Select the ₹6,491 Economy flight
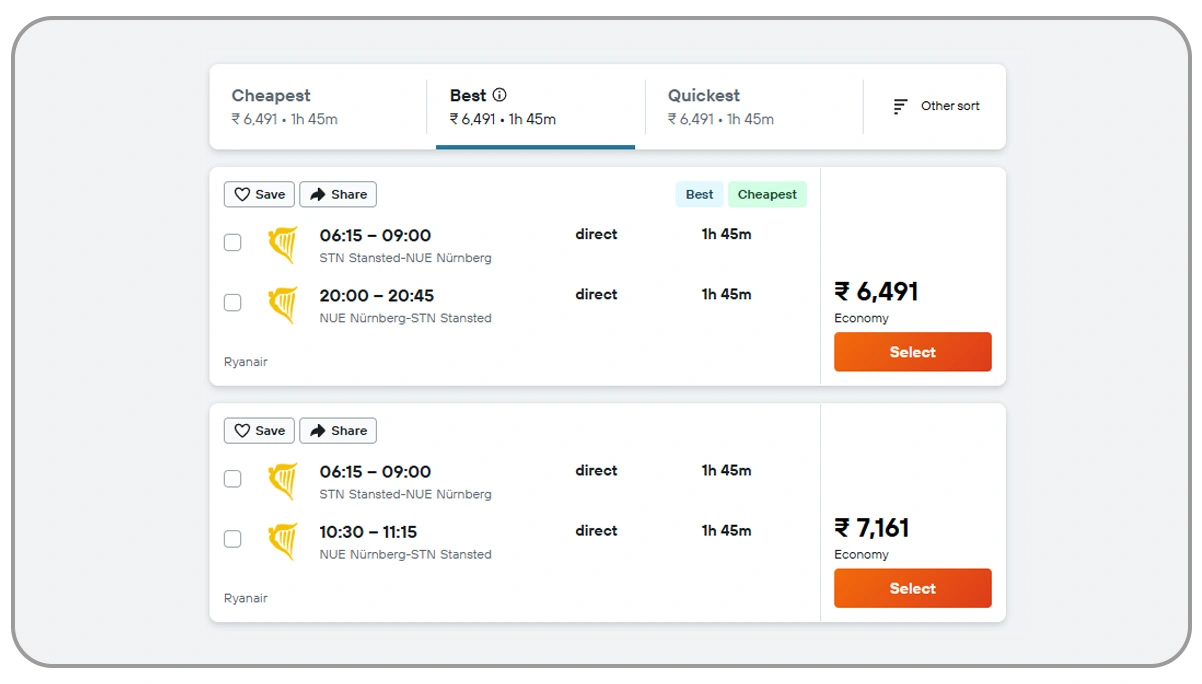Image resolution: width=1202 pixels, height=684 pixels. click(912, 351)
